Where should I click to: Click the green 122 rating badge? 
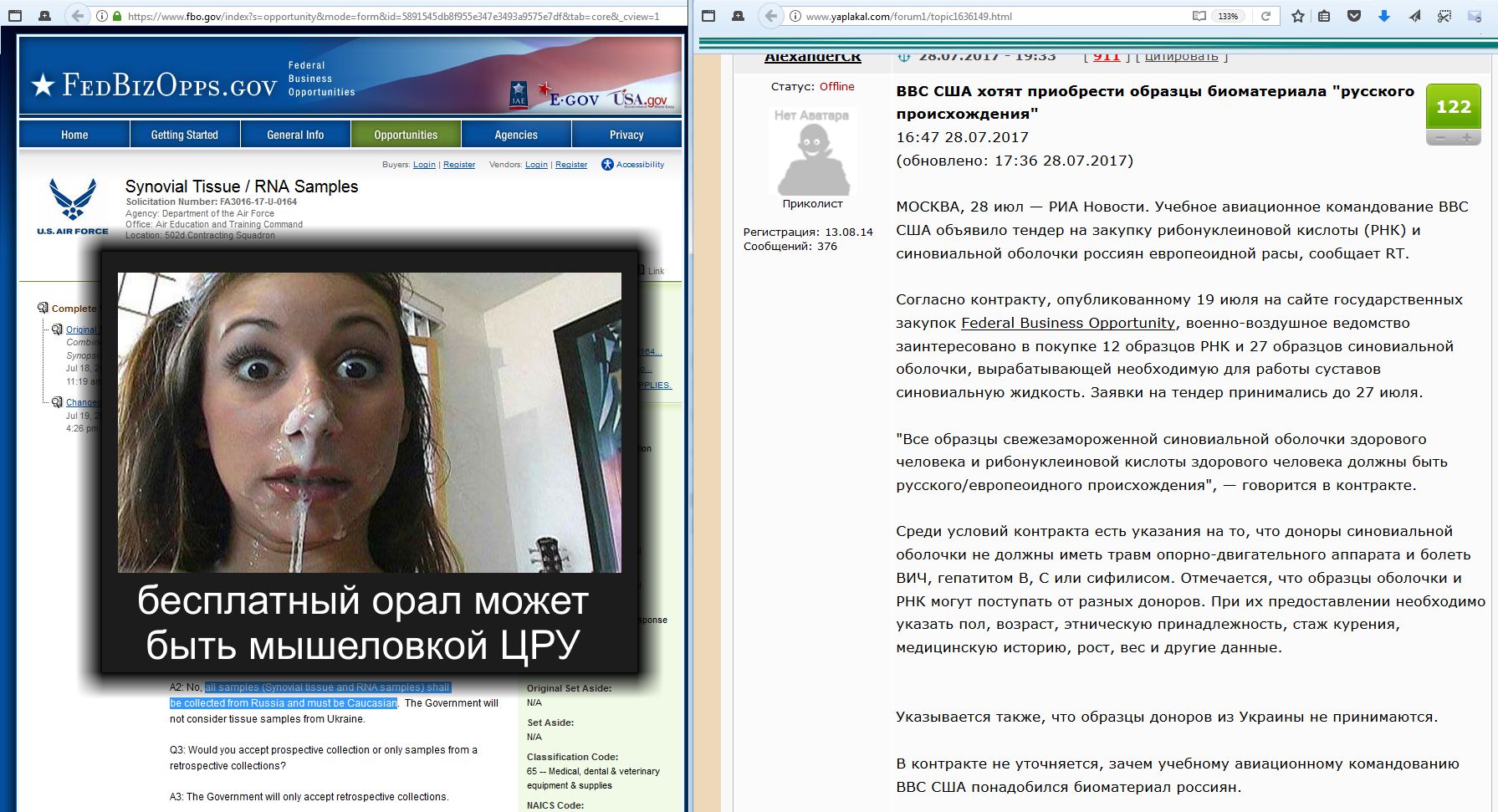point(1453,106)
